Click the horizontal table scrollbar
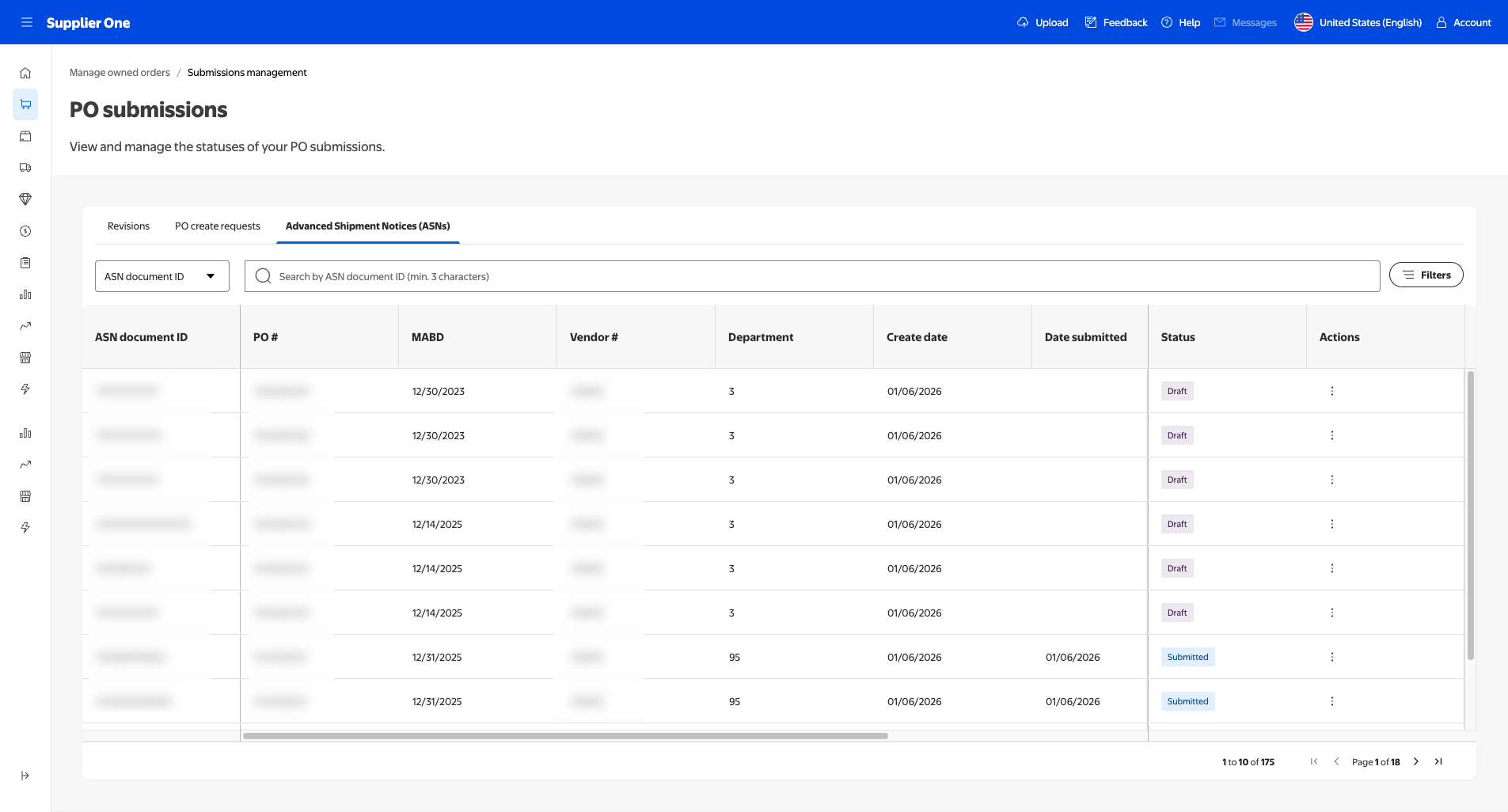This screenshot has width=1508, height=812. point(565,736)
